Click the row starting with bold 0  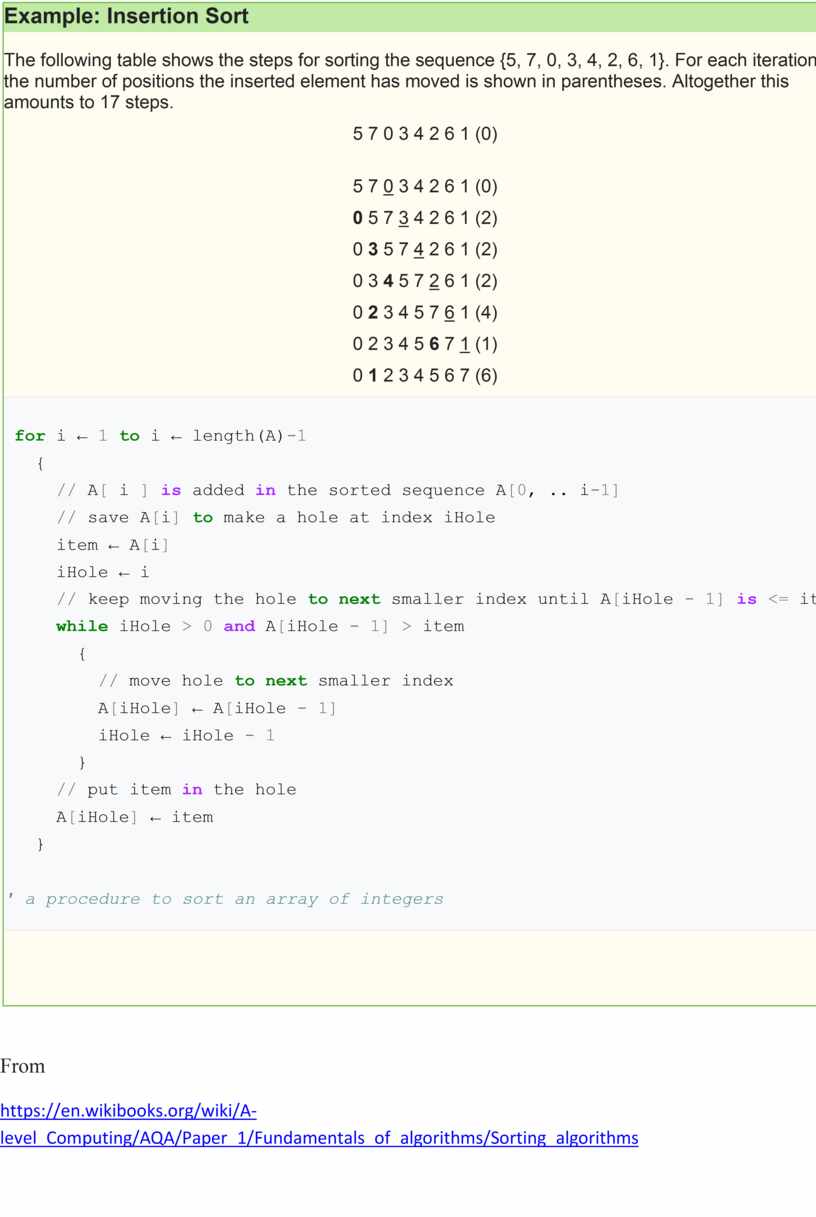point(424,218)
